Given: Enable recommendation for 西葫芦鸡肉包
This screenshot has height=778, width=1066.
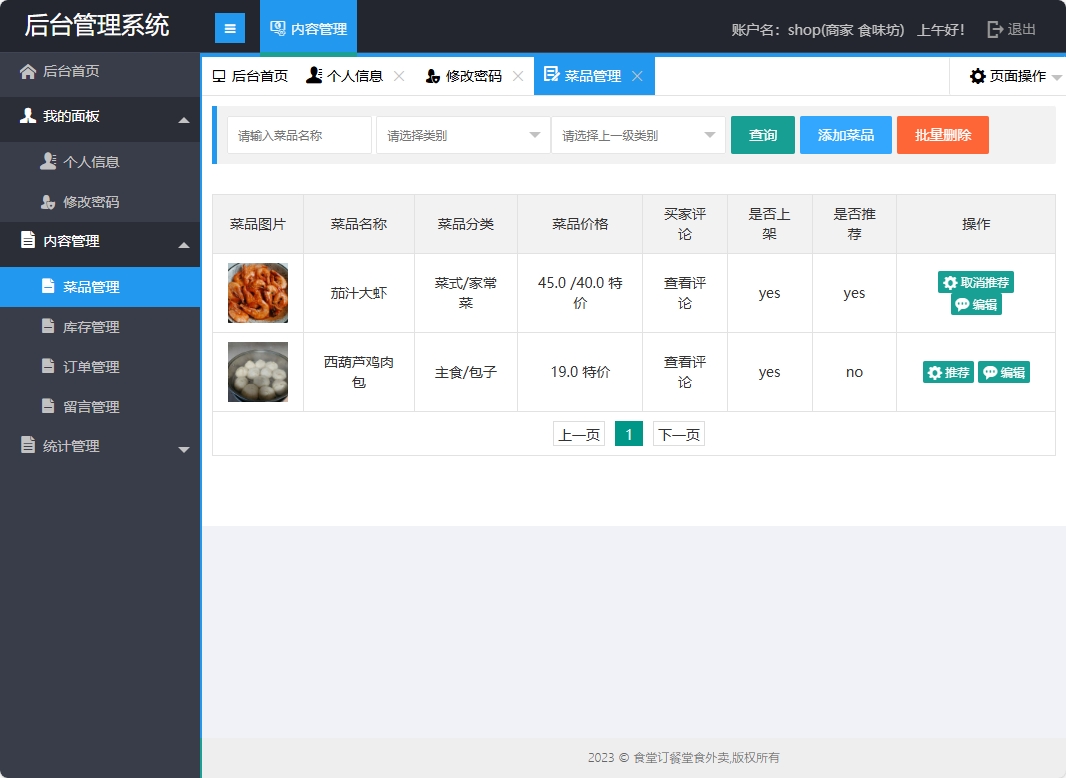Looking at the screenshot, I should pyautogui.click(x=947, y=371).
